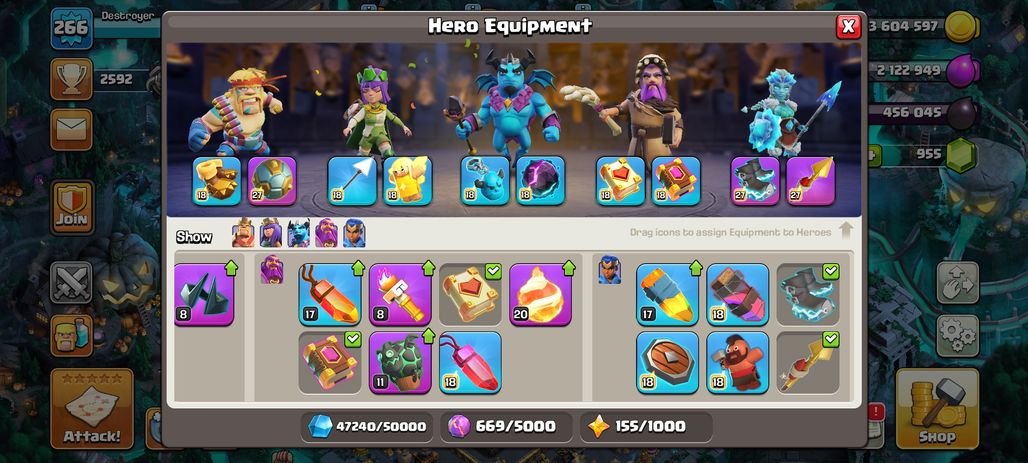
Task: Select the Rocket Spear level 17 equipment
Action: pyautogui.click(x=667, y=294)
